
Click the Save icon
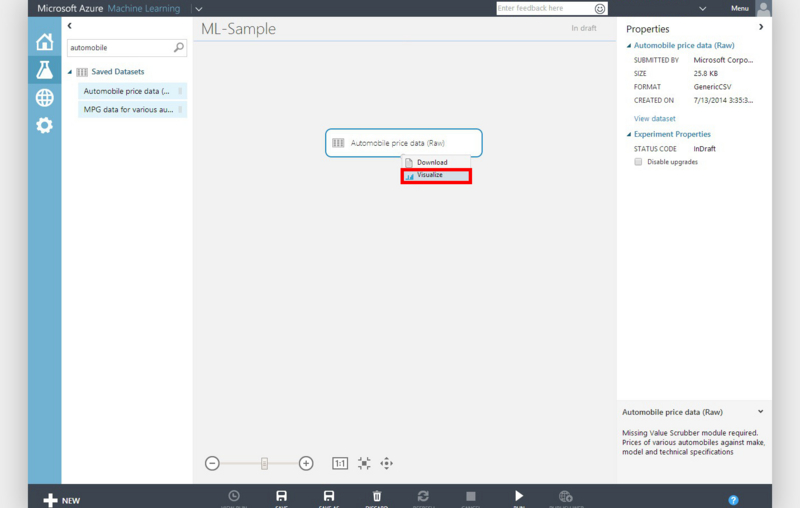(x=281, y=496)
